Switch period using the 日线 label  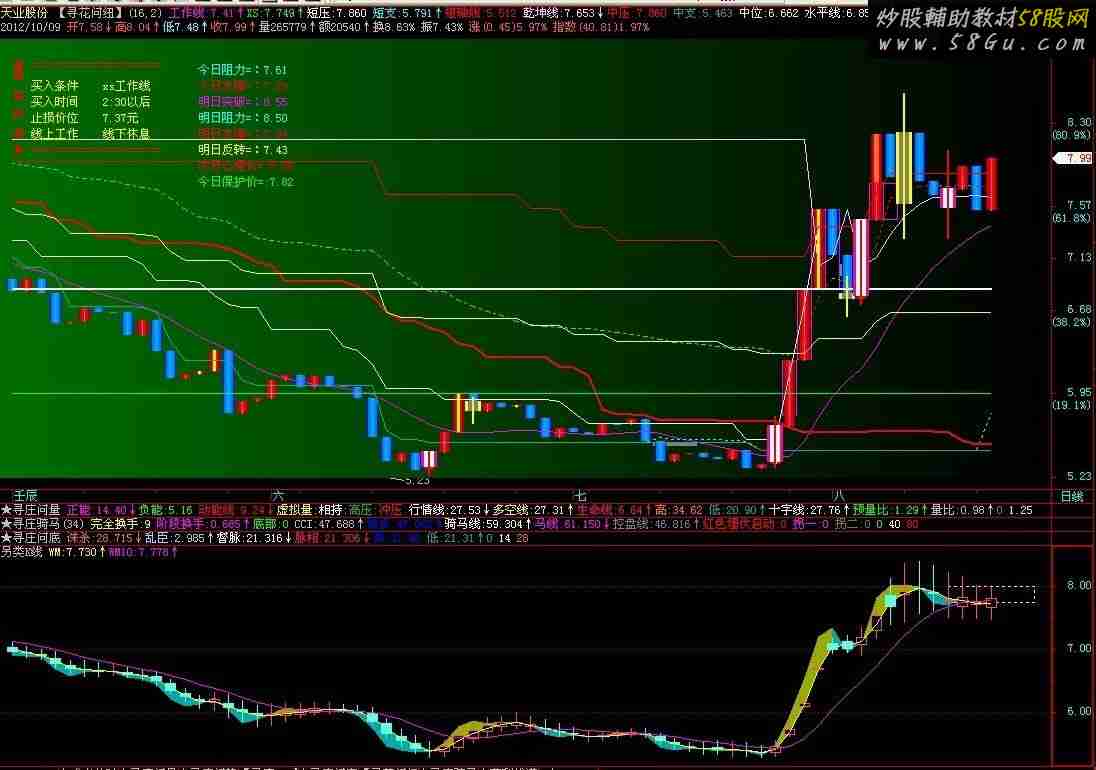click(1072, 496)
